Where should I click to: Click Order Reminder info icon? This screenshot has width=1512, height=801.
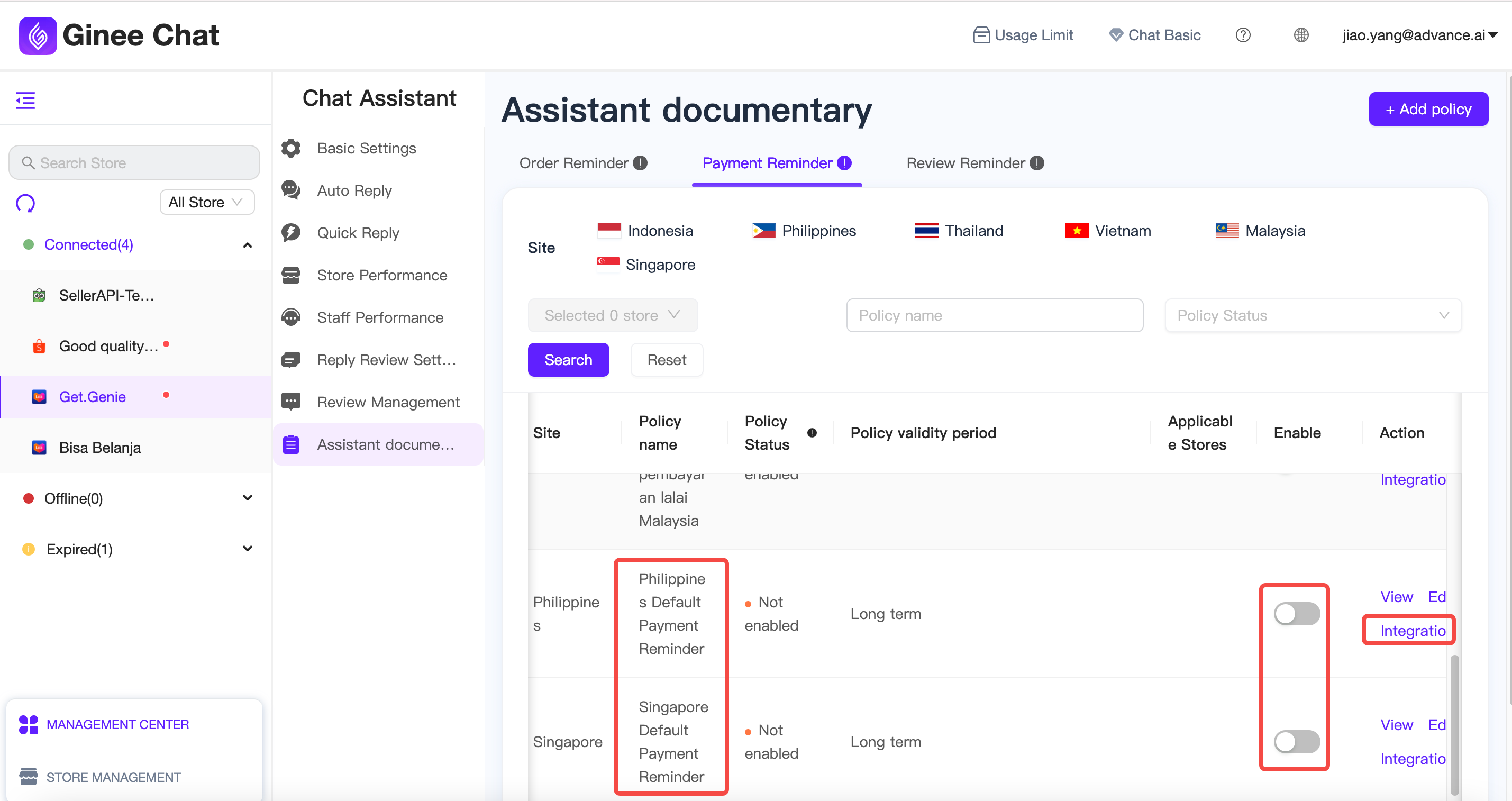(x=640, y=162)
